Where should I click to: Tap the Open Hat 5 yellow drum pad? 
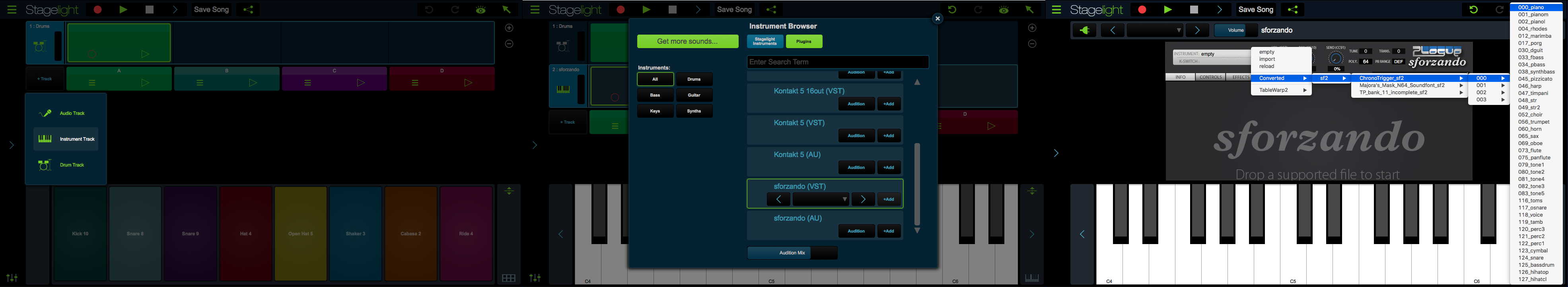point(301,233)
